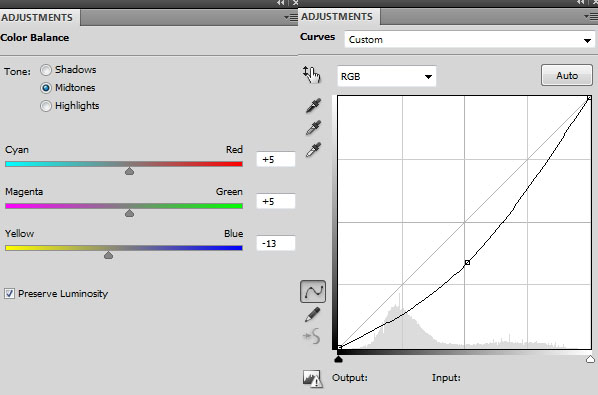This screenshot has width=598, height=395.
Task: Pick the black point eyedropper
Action: click(313, 106)
